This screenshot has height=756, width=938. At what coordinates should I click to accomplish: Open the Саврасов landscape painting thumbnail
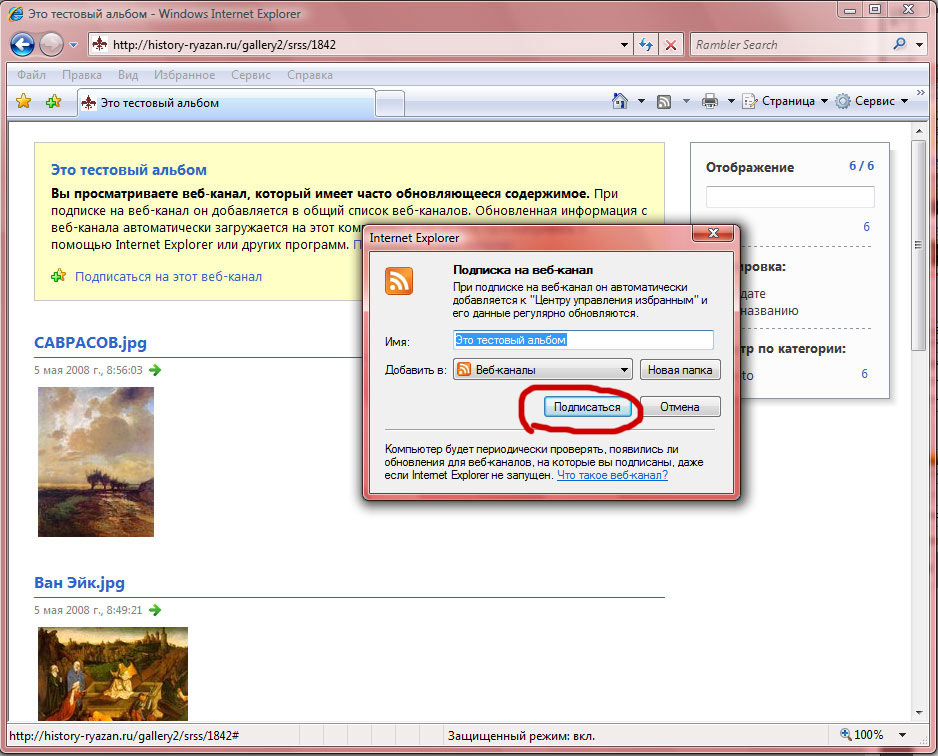[96, 462]
